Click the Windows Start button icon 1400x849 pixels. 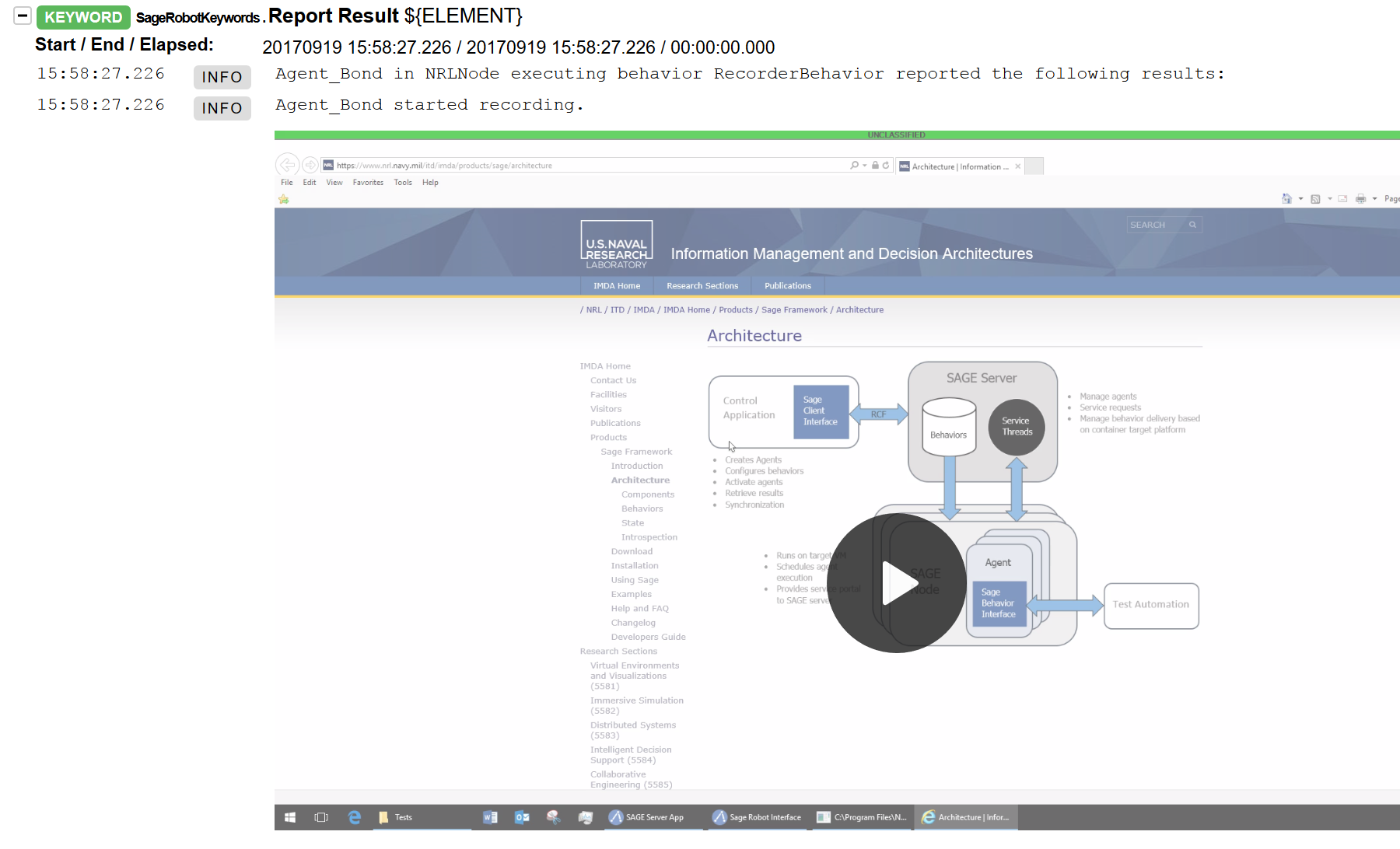click(x=290, y=817)
